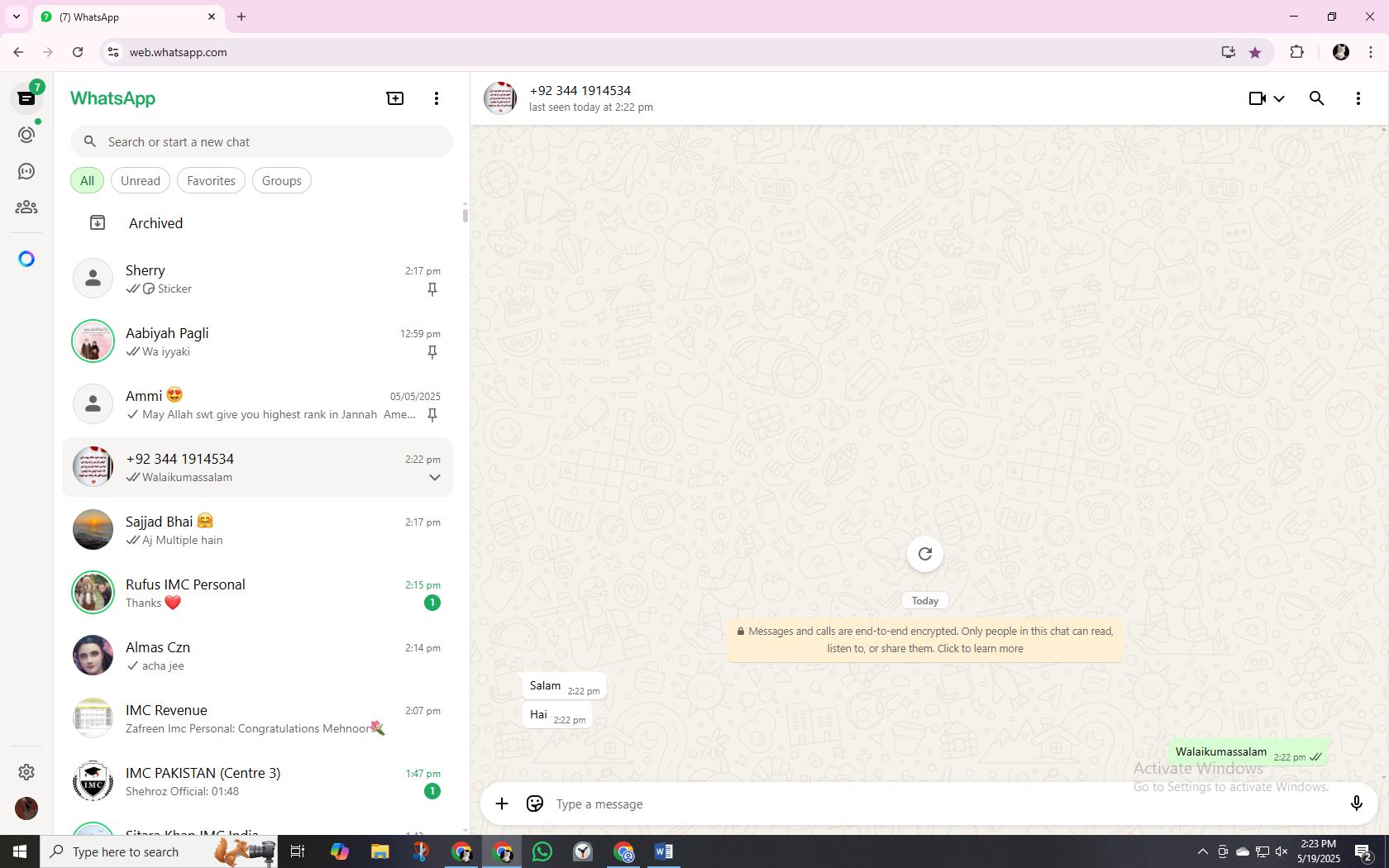Viewport: 1389px width, 868px height.
Task: Open the attach plus menu
Action: click(x=502, y=804)
